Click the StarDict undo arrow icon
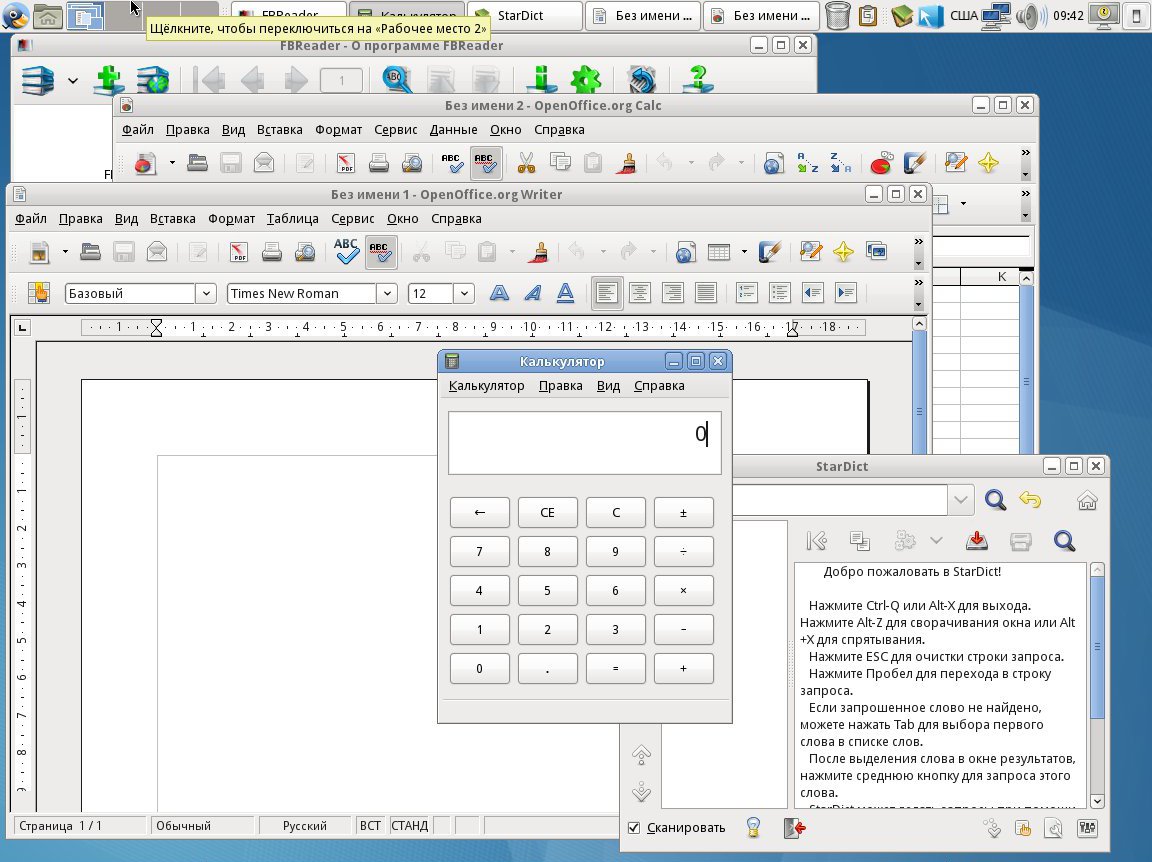This screenshot has width=1152, height=862. (x=1030, y=500)
